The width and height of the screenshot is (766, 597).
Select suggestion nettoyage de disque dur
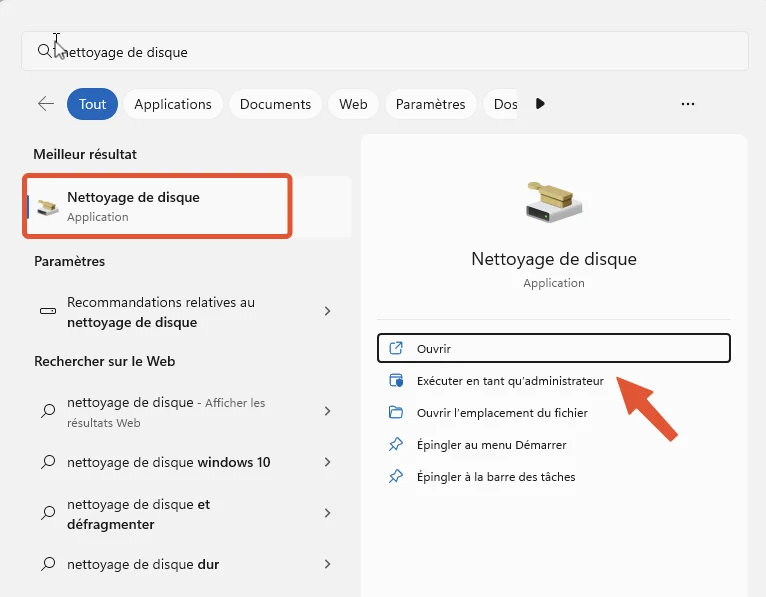tap(188, 564)
